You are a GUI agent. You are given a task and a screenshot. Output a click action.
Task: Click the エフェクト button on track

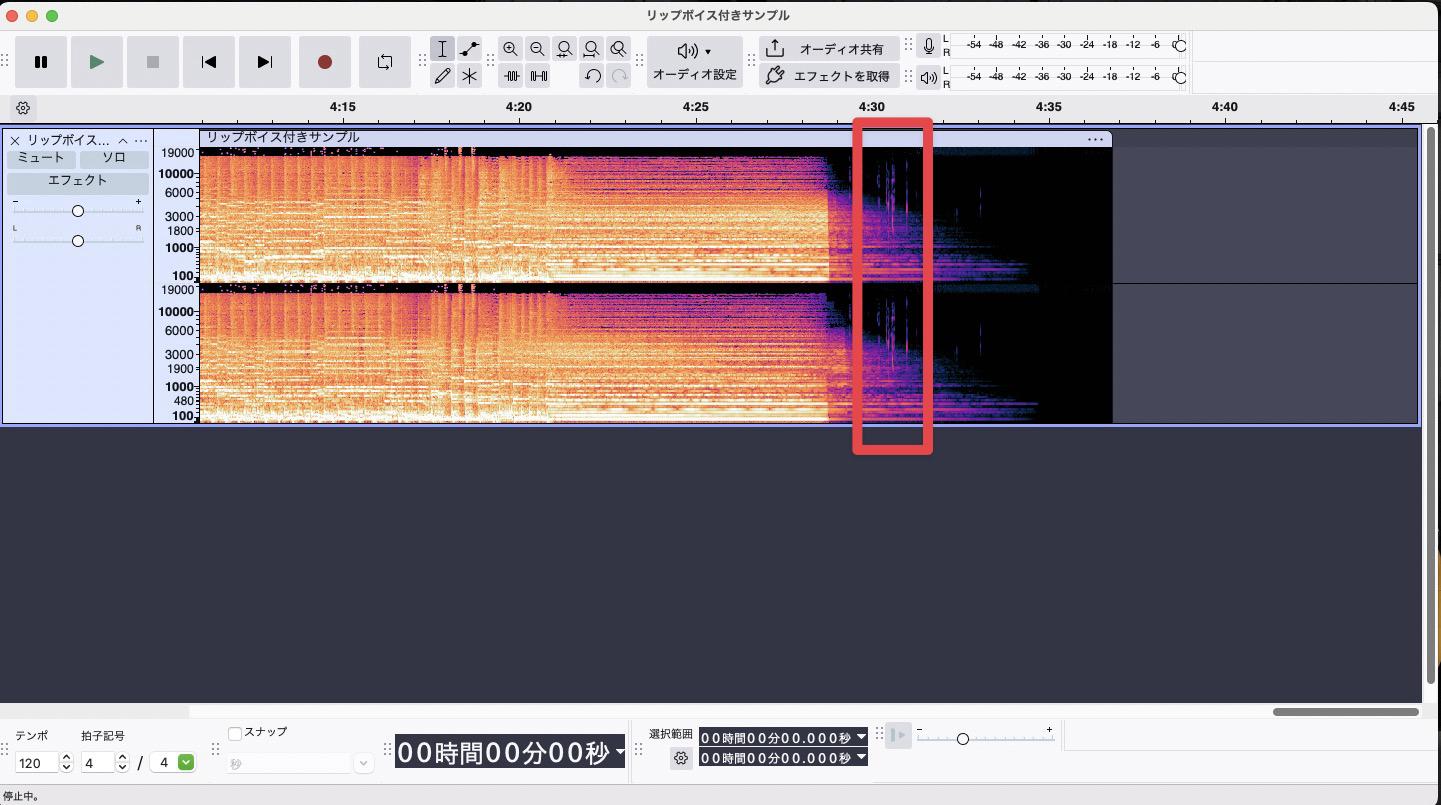[x=77, y=181]
